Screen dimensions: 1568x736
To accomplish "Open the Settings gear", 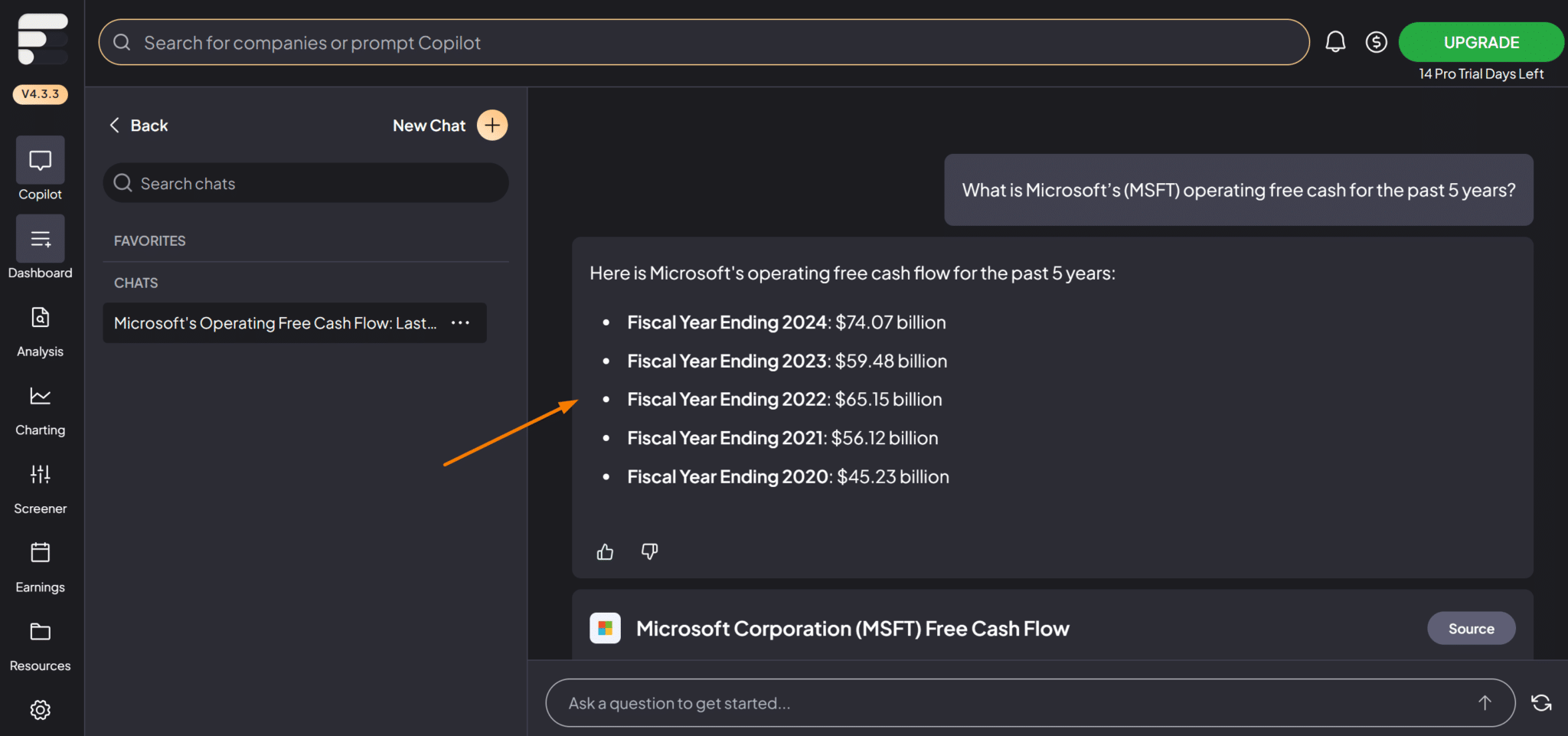I will [x=40, y=710].
